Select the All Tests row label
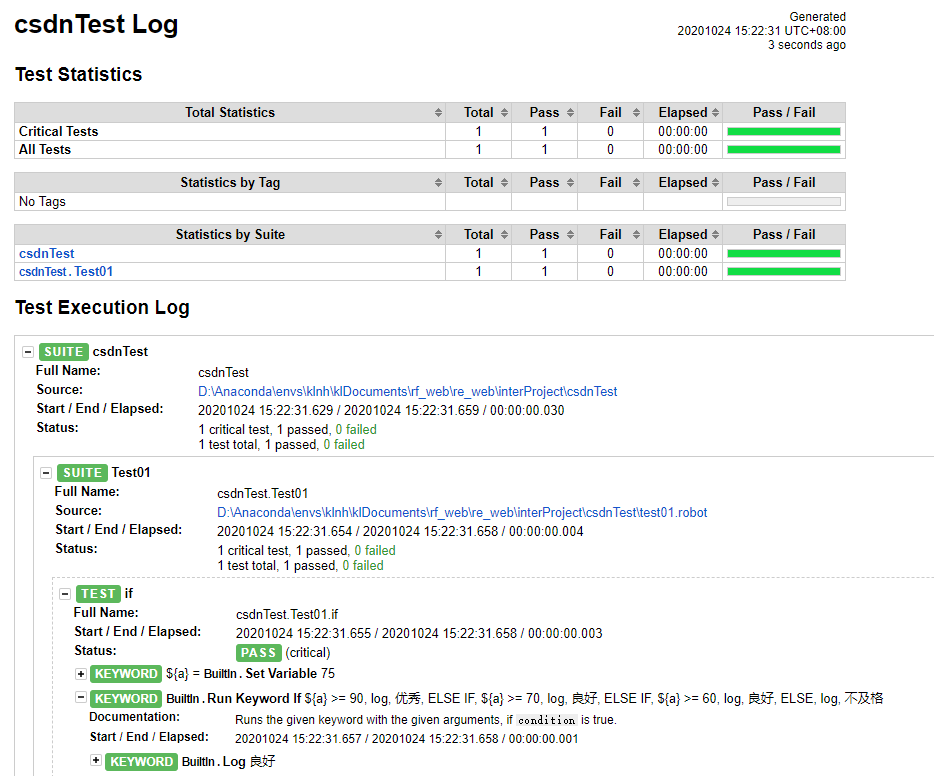 pyautogui.click(x=45, y=149)
